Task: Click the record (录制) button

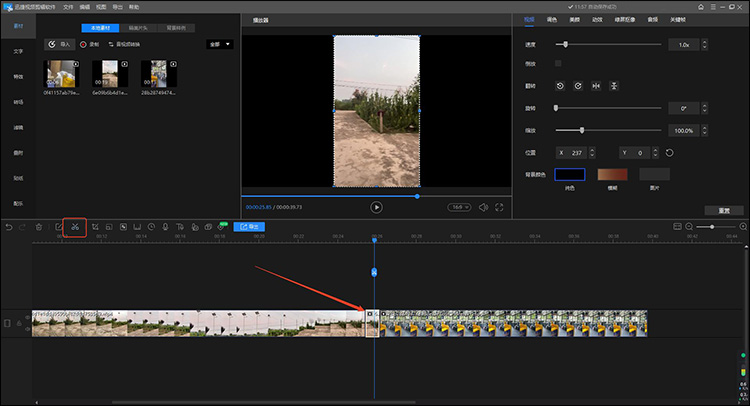Action: 89,44
